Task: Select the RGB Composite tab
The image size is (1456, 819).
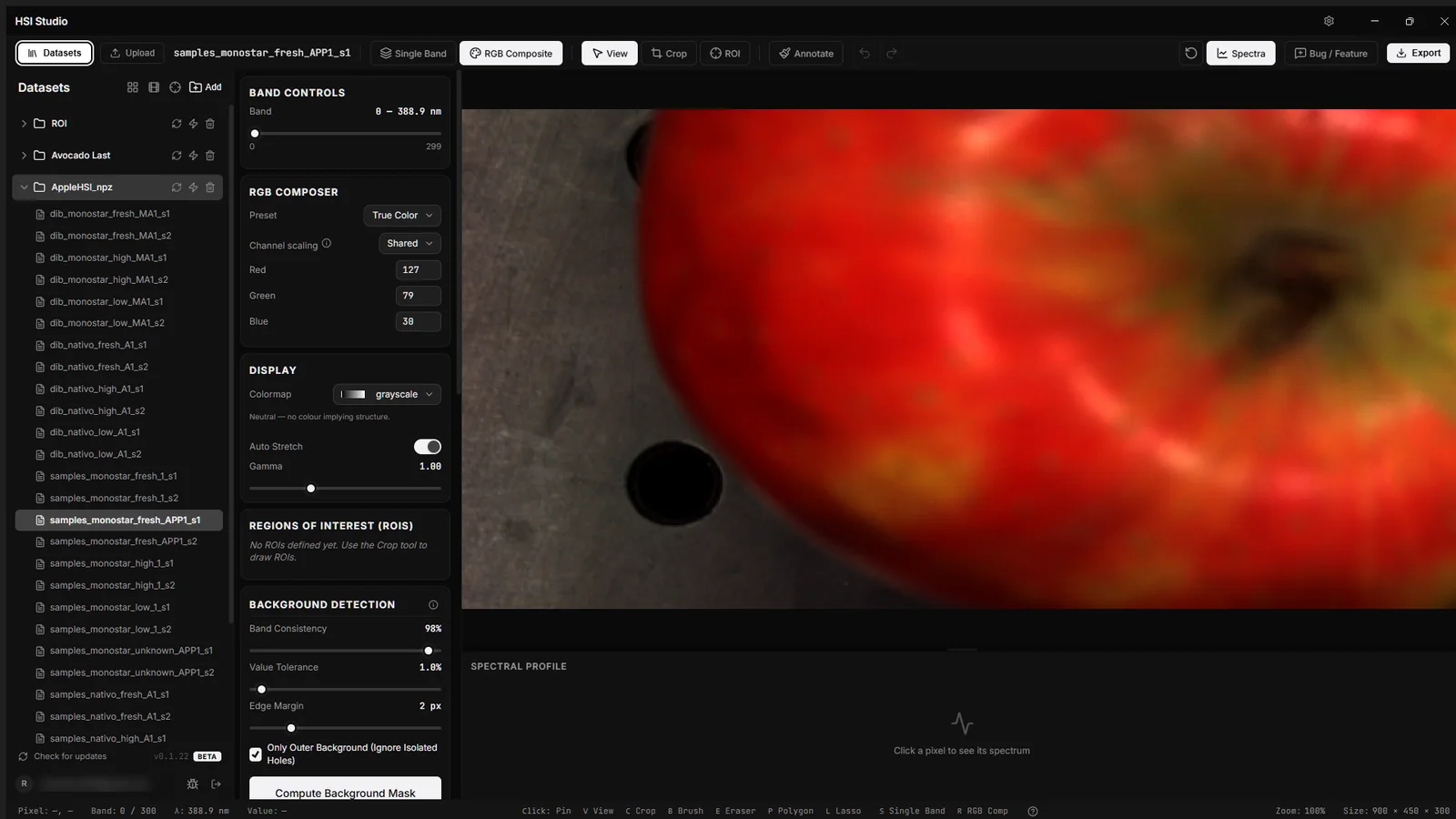Action: 511,54
